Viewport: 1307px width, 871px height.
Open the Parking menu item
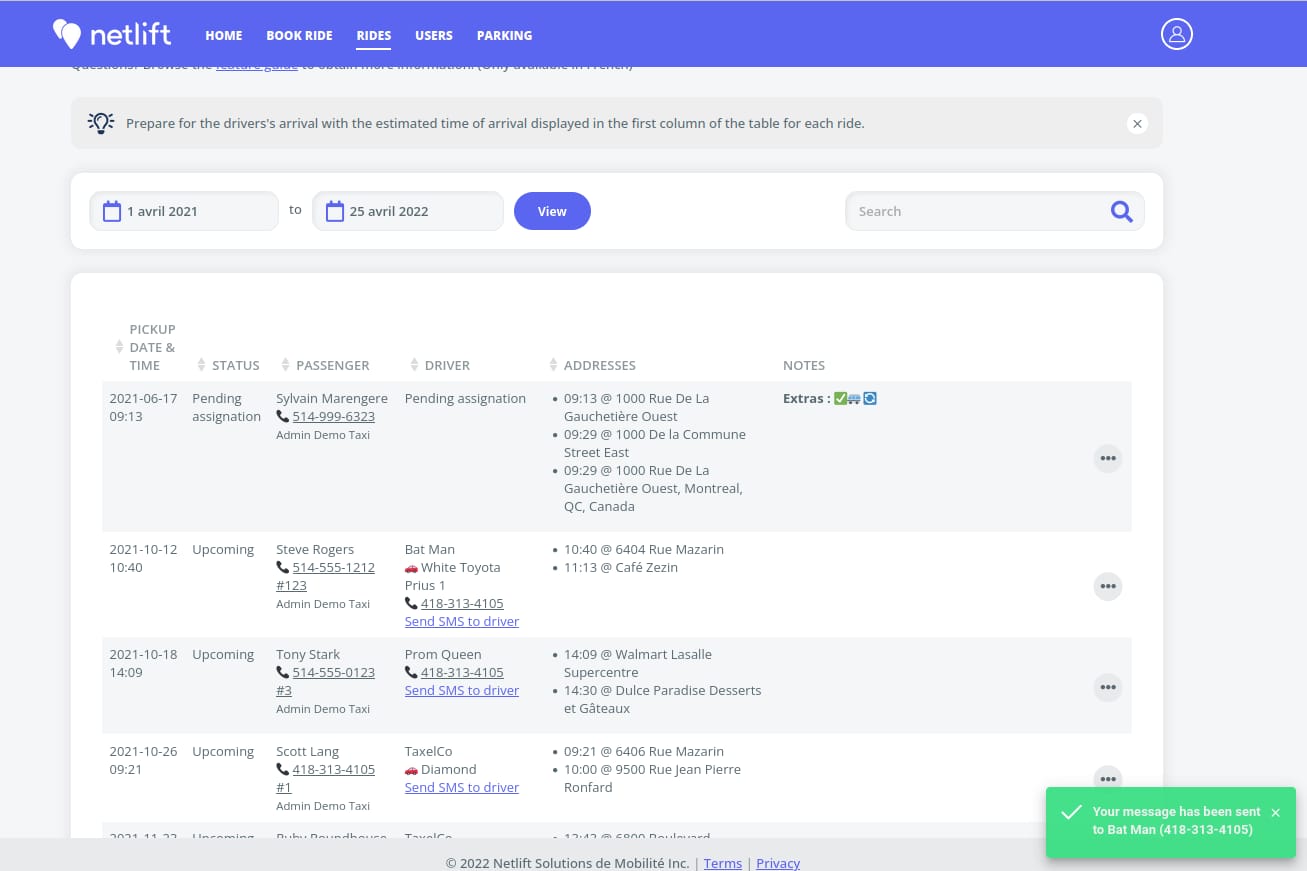pos(504,35)
